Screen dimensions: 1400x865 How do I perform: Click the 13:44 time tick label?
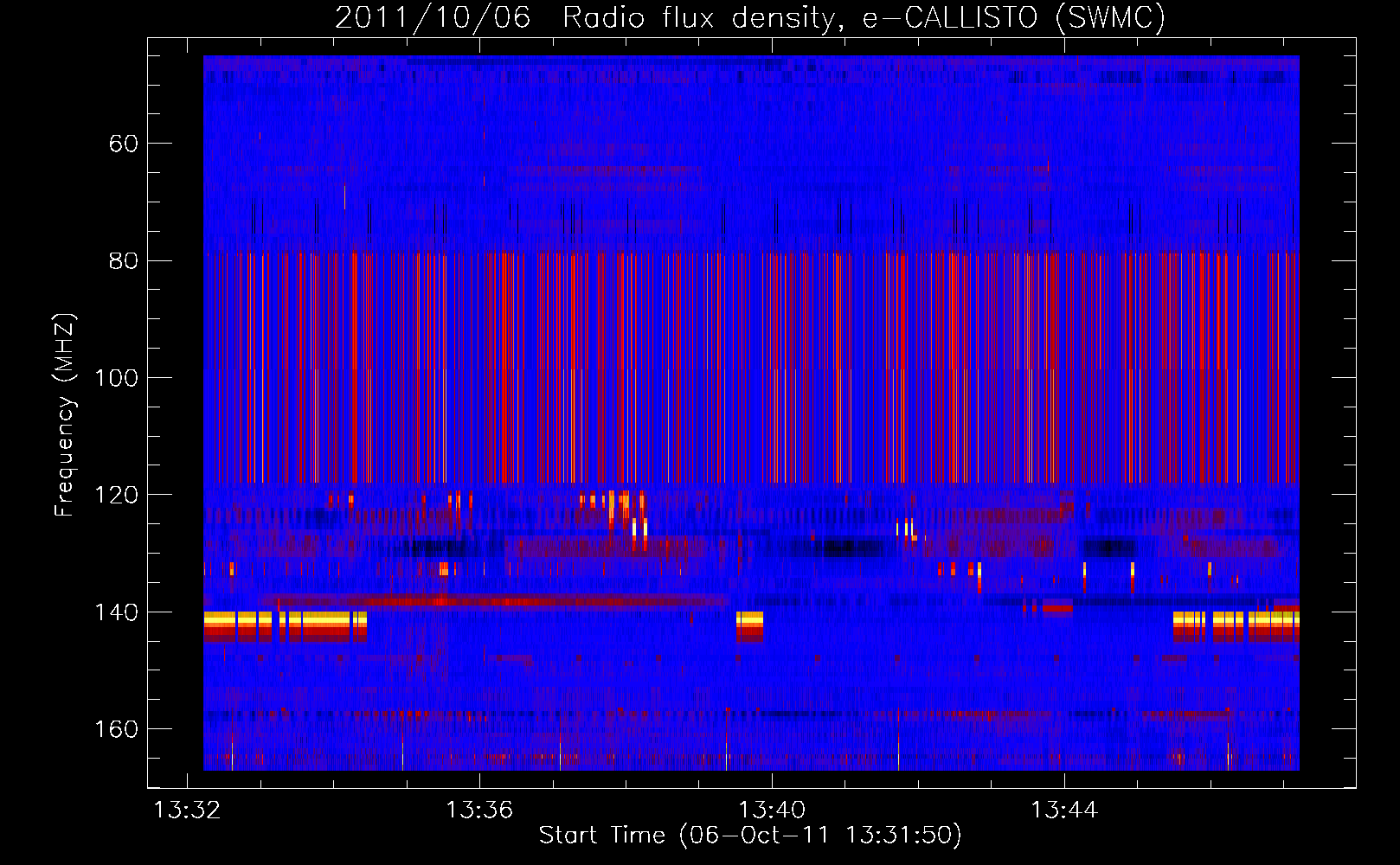coord(1063,810)
